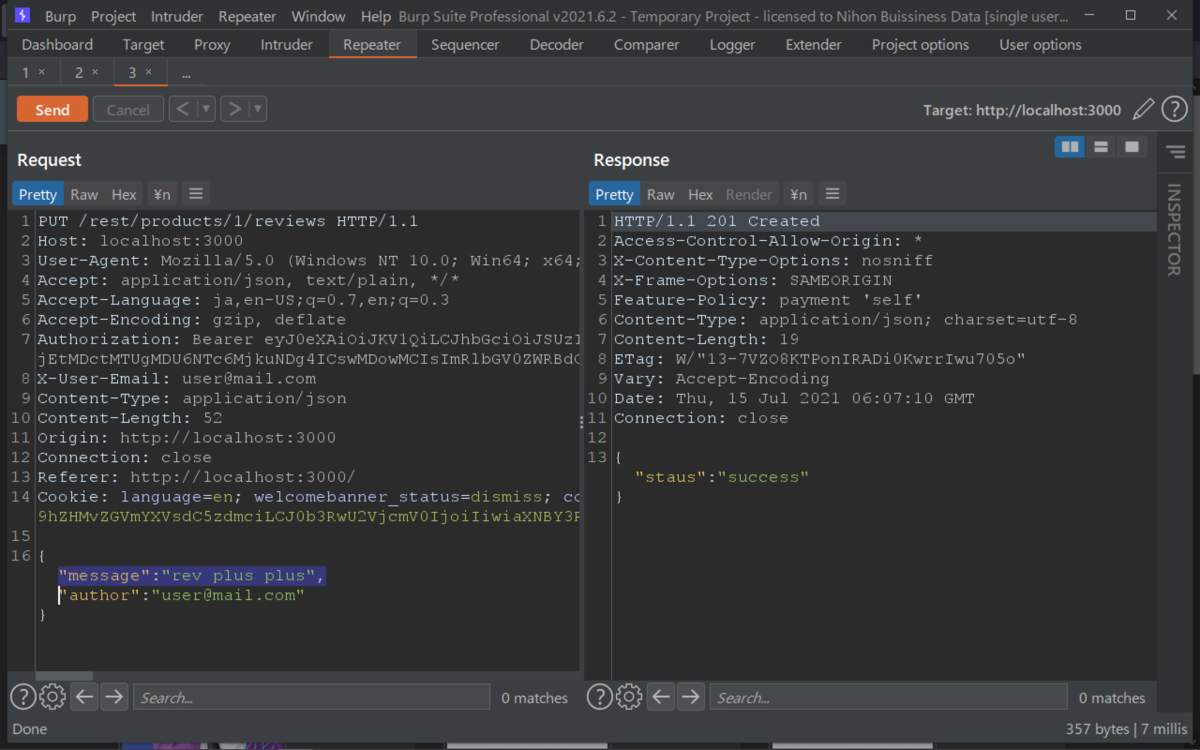The image size is (1200, 750).
Task: Open the Project menu
Action: click(x=113, y=16)
